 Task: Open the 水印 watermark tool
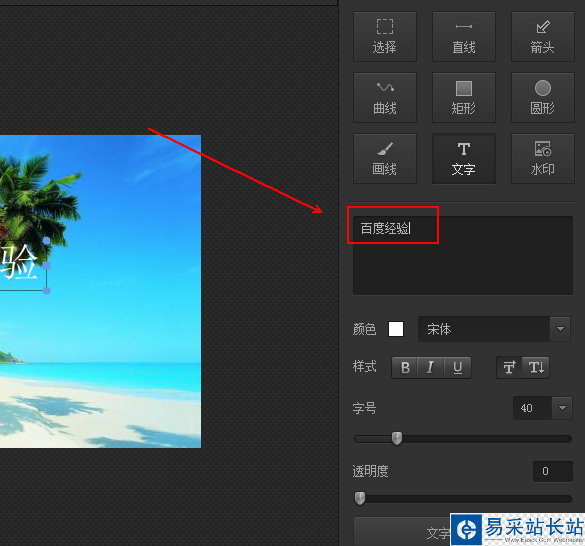pos(542,159)
